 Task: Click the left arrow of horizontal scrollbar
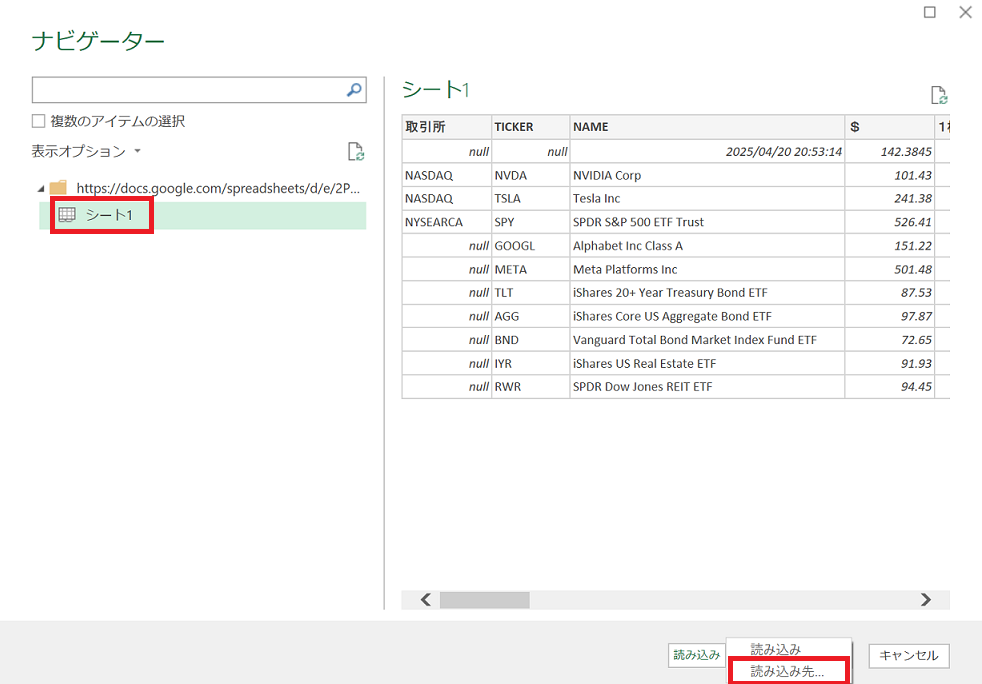tap(426, 600)
